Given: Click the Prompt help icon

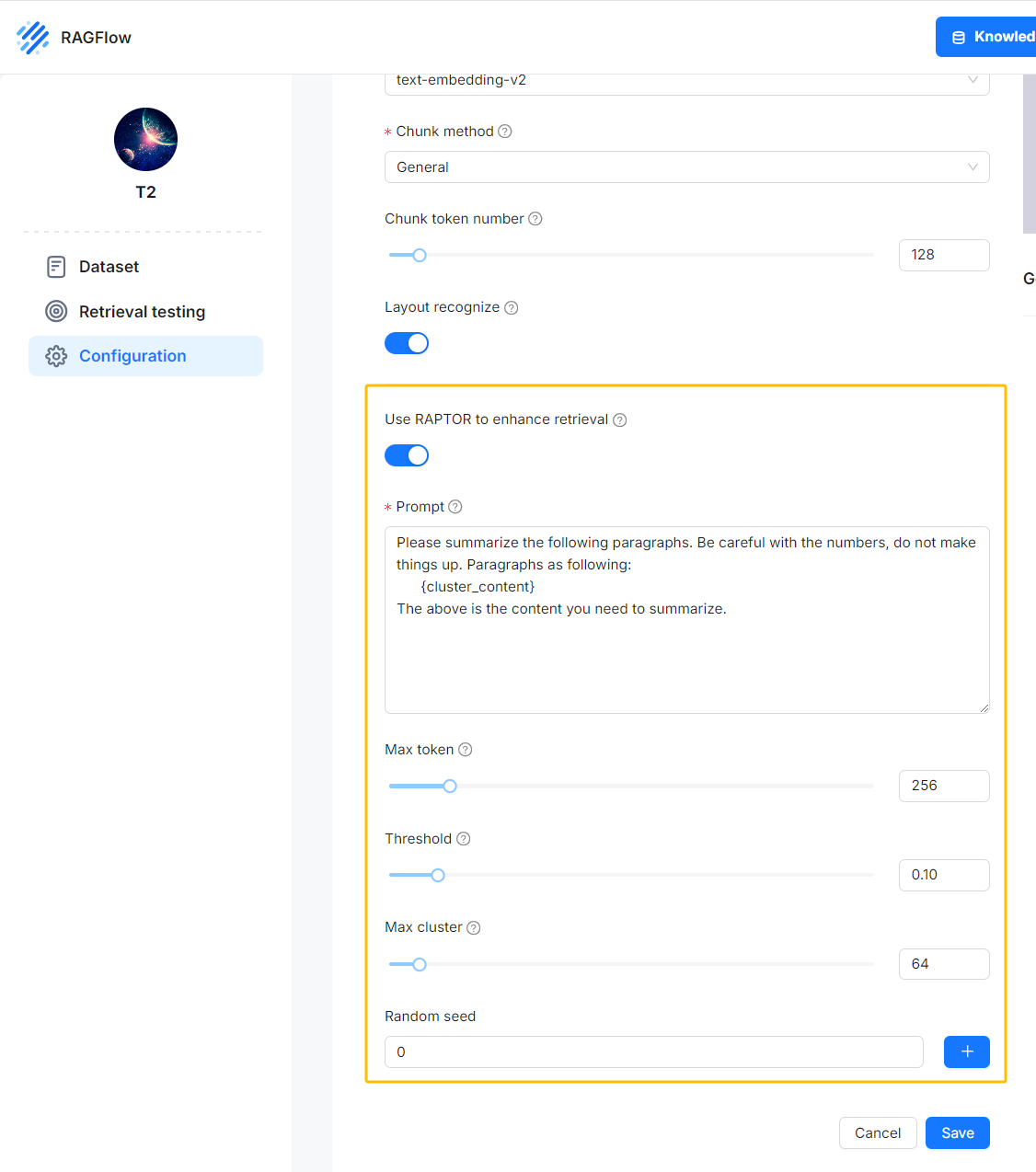Looking at the screenshot, I should pos(455,507).
